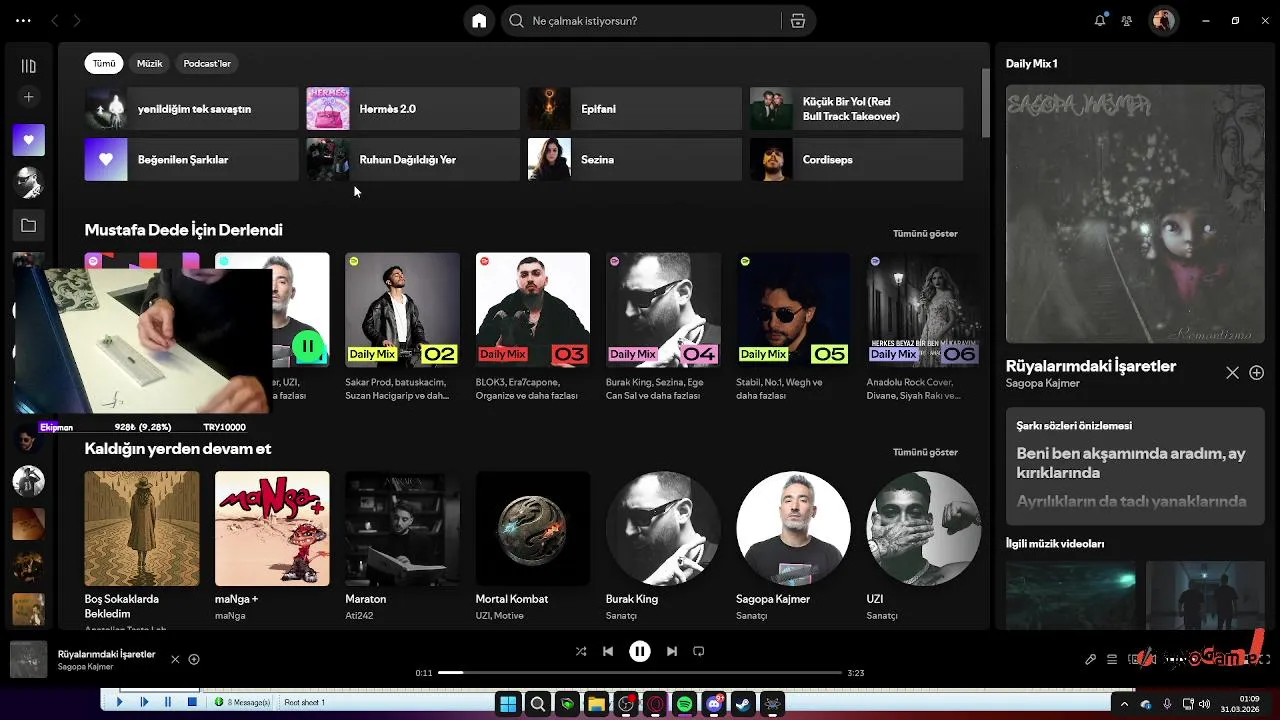
Task: Open lyrics microphone icon in player
Action: click(x=1091, y=659)
